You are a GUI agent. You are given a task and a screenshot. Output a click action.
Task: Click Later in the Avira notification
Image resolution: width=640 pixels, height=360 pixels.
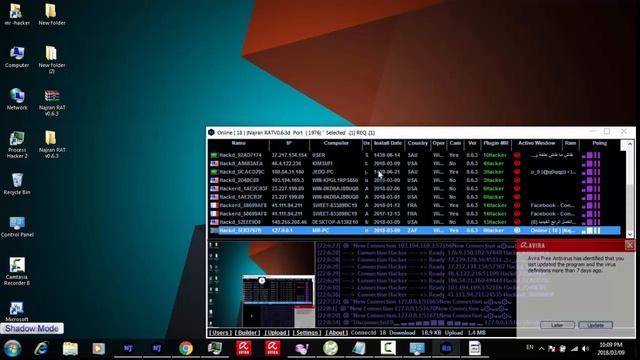pos(557,325)
